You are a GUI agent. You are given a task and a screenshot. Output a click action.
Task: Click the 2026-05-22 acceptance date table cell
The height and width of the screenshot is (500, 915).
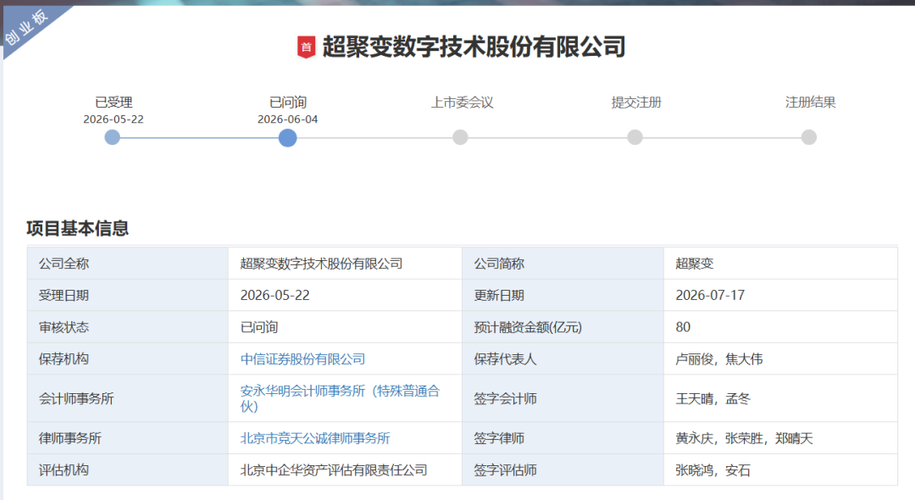click(x=345, y=295)
